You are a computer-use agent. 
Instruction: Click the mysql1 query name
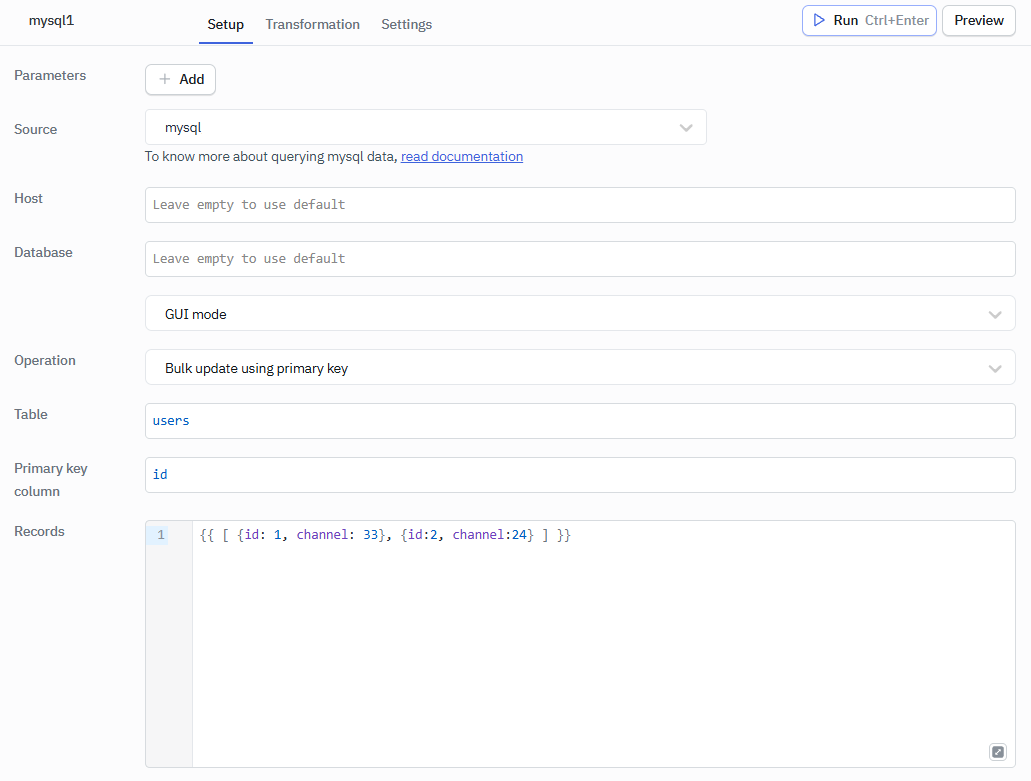pyautogui.click(x=51, y=20)
